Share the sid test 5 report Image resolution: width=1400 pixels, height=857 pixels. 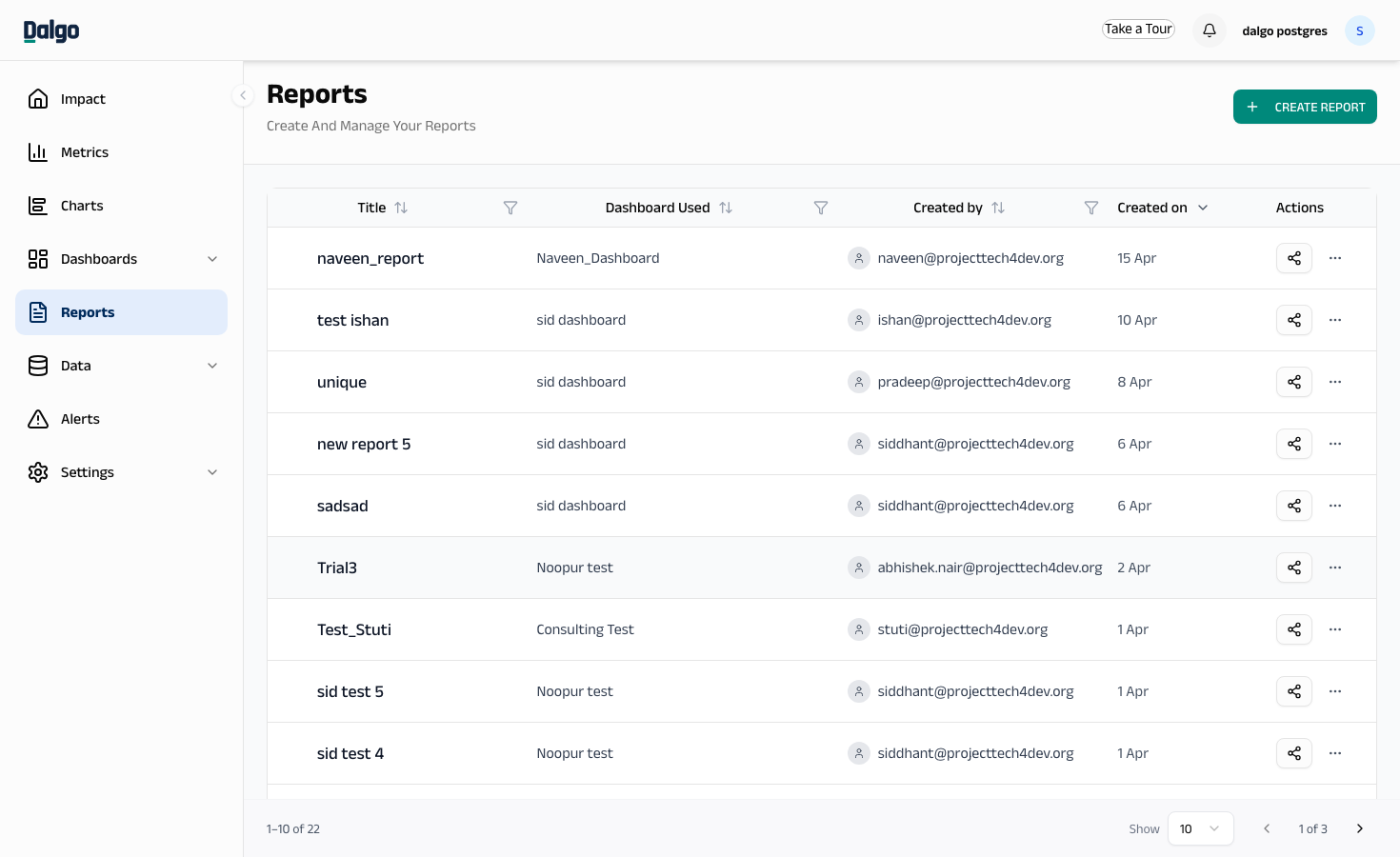[x=1294, y=691]
